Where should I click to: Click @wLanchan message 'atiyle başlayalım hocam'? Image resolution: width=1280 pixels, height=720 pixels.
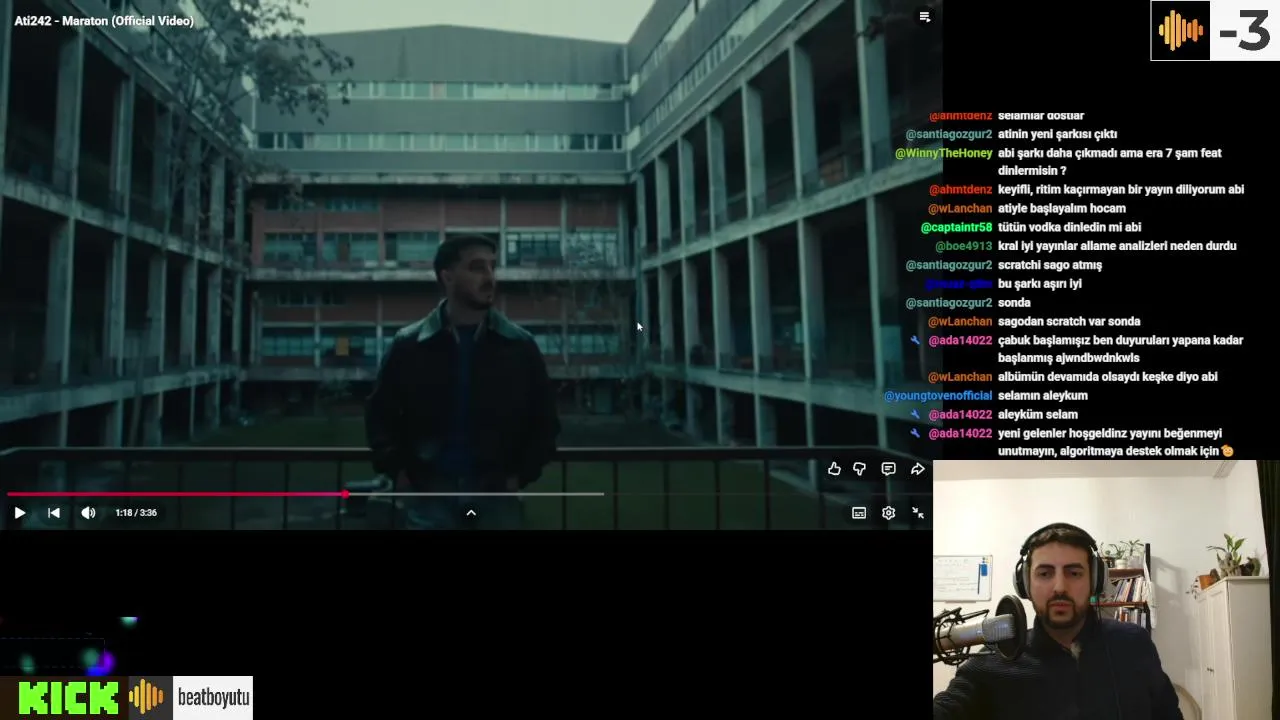click(x=1062, y=209)
